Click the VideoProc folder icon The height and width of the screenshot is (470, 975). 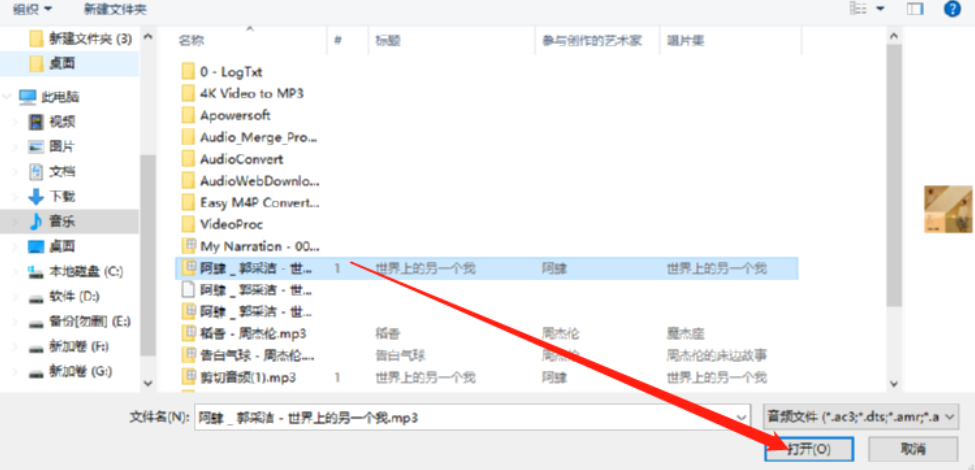(188, 224)
